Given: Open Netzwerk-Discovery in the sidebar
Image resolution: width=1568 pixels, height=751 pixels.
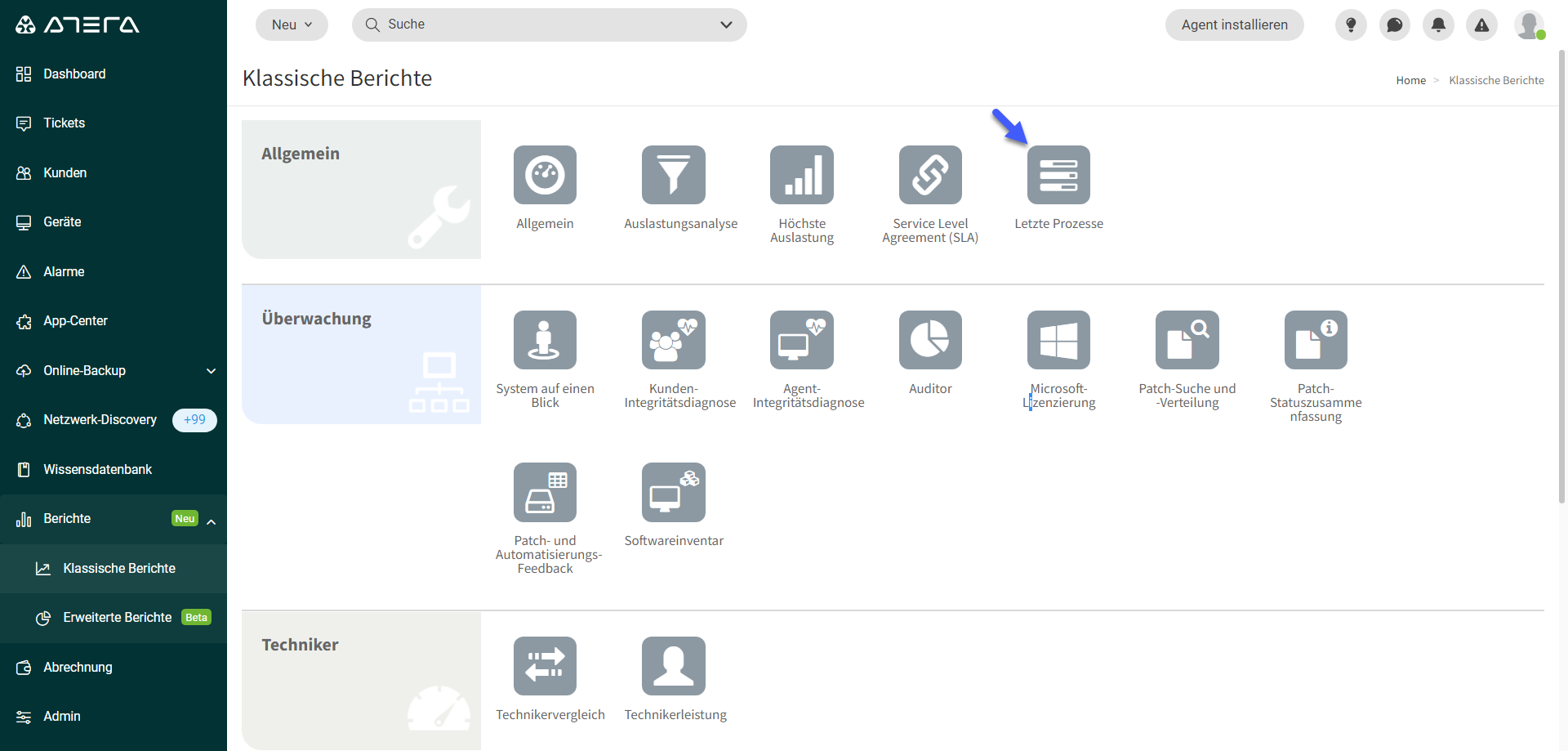Looking at the screenshot, I should point(114,420).
